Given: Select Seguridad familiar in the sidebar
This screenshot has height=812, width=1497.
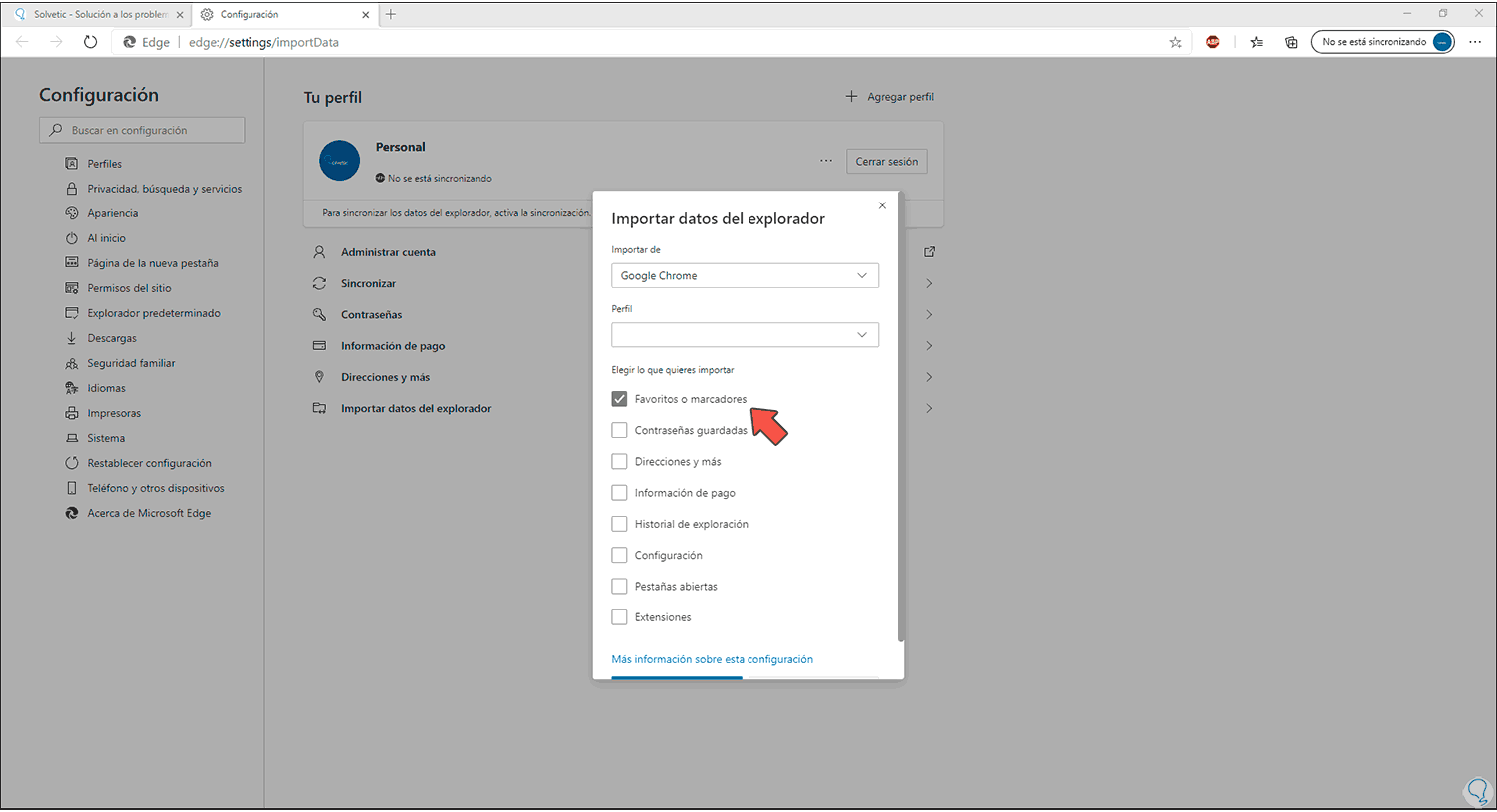Looking at the screenshot, I should (131, 363).
